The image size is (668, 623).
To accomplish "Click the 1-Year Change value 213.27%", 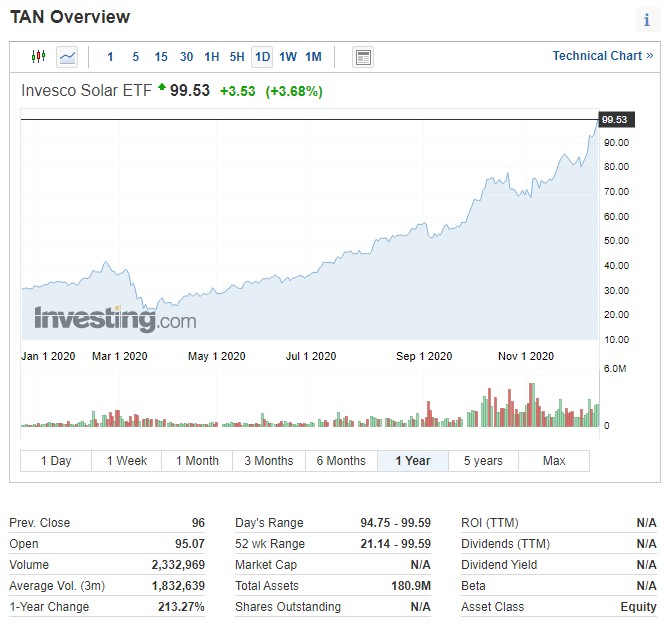I will (181, 606).
